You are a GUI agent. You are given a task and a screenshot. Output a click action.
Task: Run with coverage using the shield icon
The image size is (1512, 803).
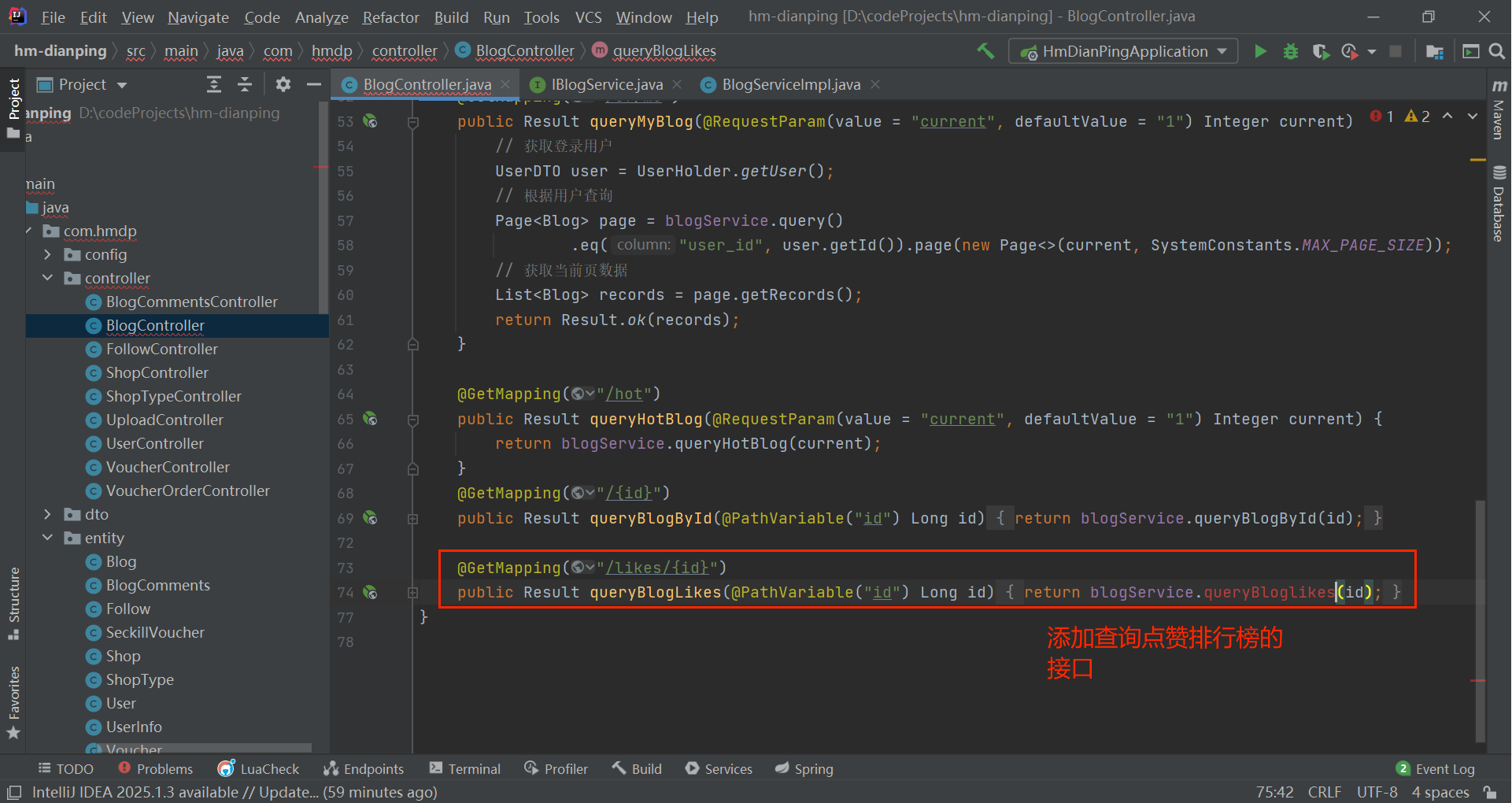pyautogui.click(x=1321, y=51)
